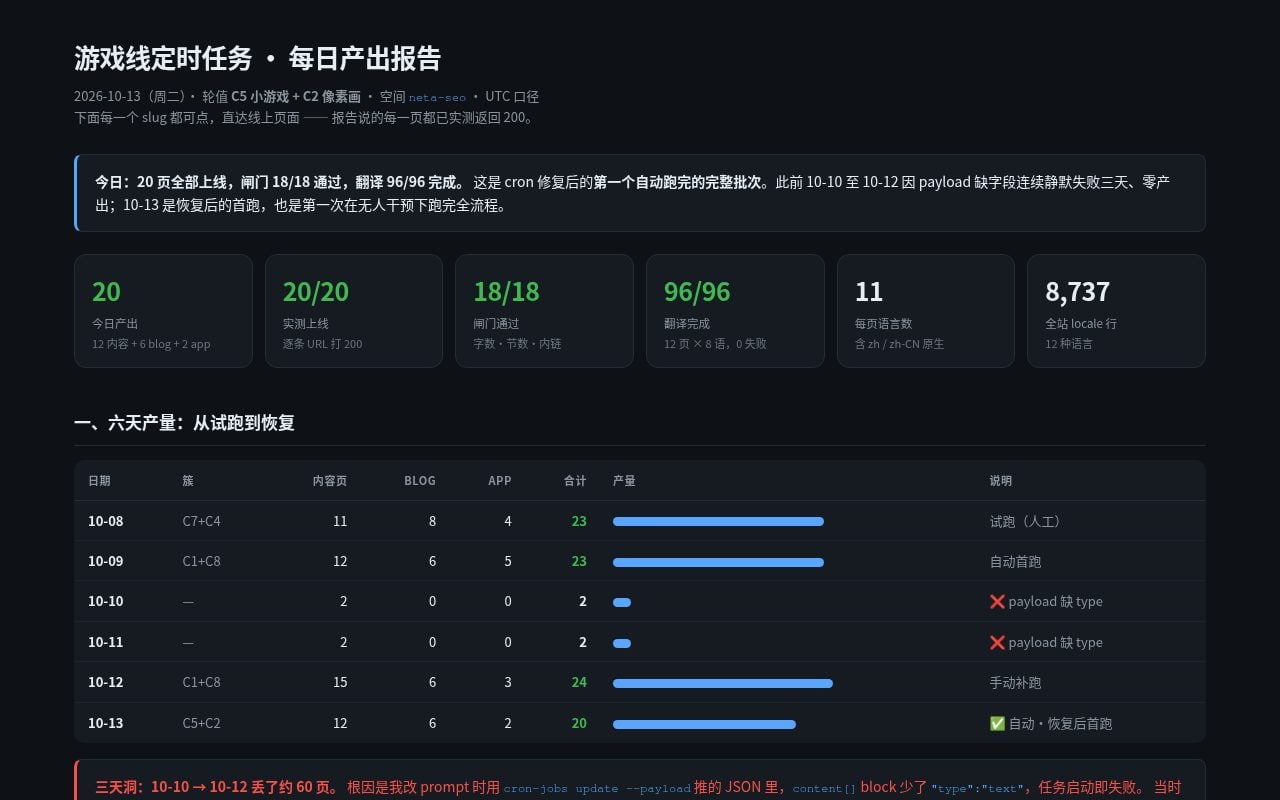Click the 一、六天产量：从试跑到恢复 section heading
This screenshot has height=800, width=1280.
click(x=184, y=423)
